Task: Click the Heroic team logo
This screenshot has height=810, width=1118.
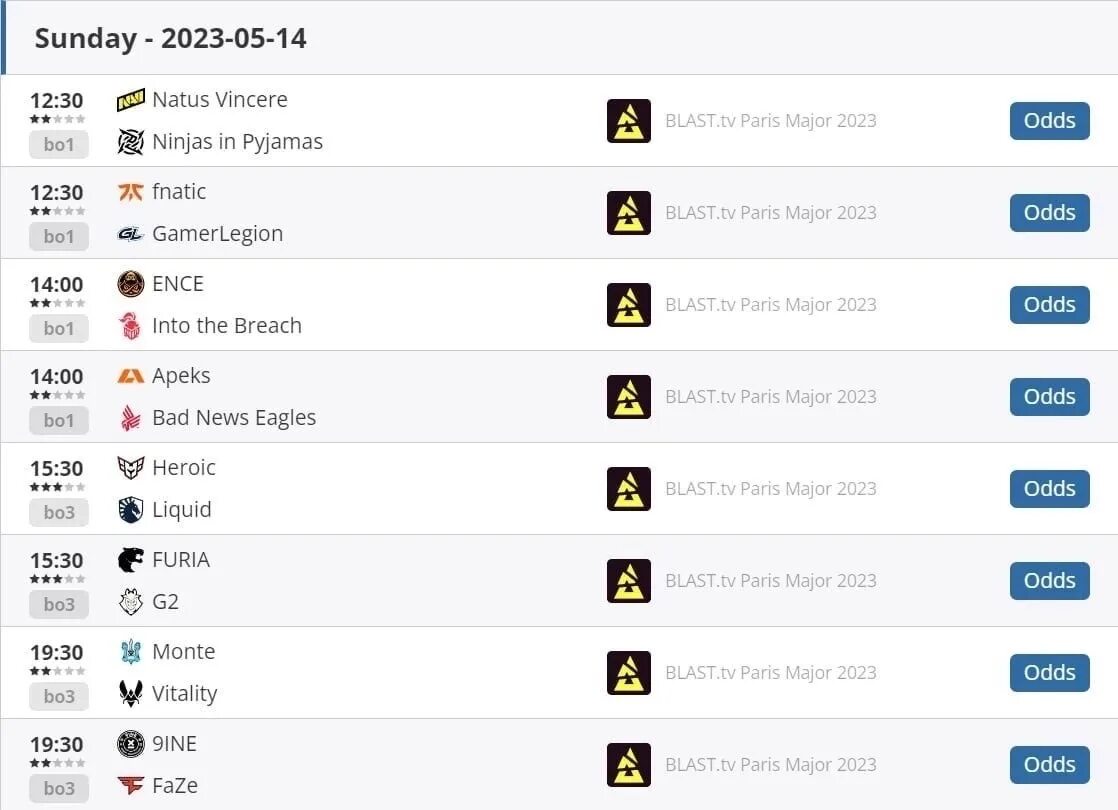Action: pos(130,468)
